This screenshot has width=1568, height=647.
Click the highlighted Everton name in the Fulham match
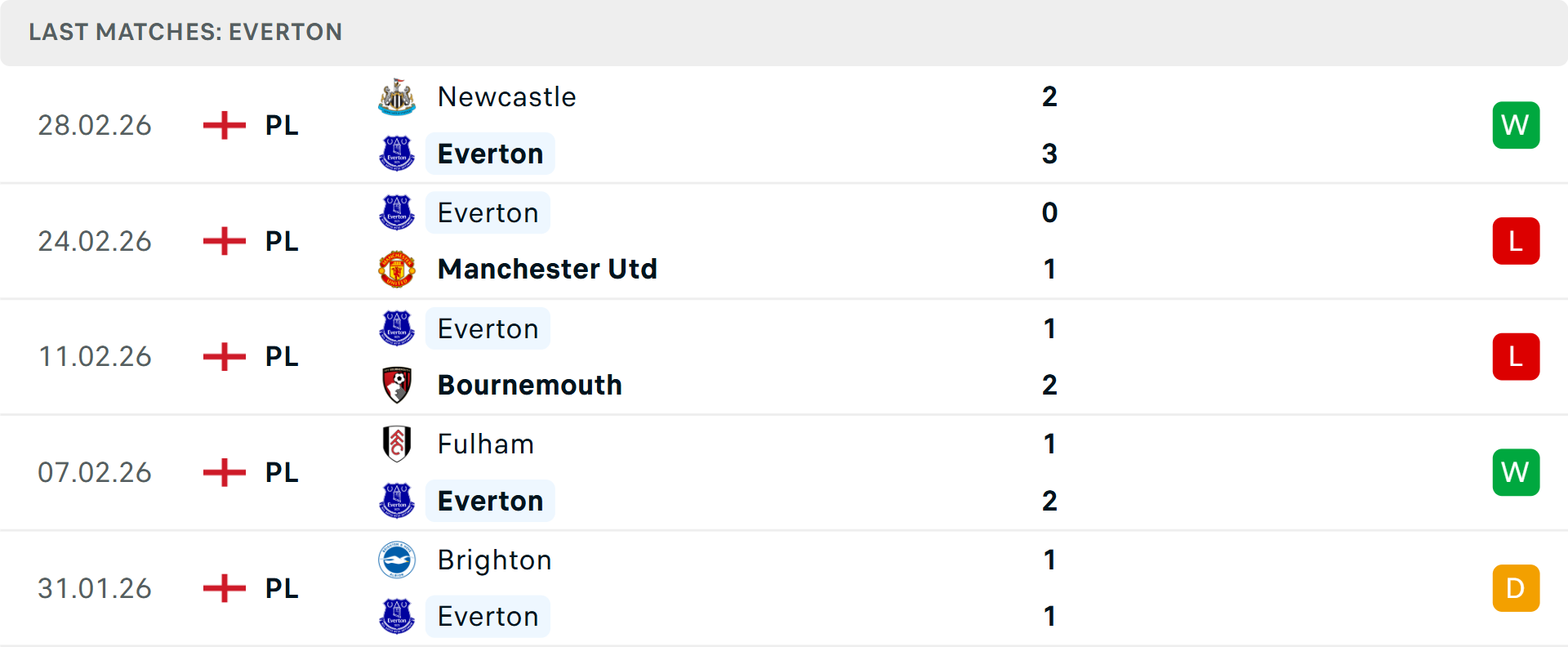[489, 501]
